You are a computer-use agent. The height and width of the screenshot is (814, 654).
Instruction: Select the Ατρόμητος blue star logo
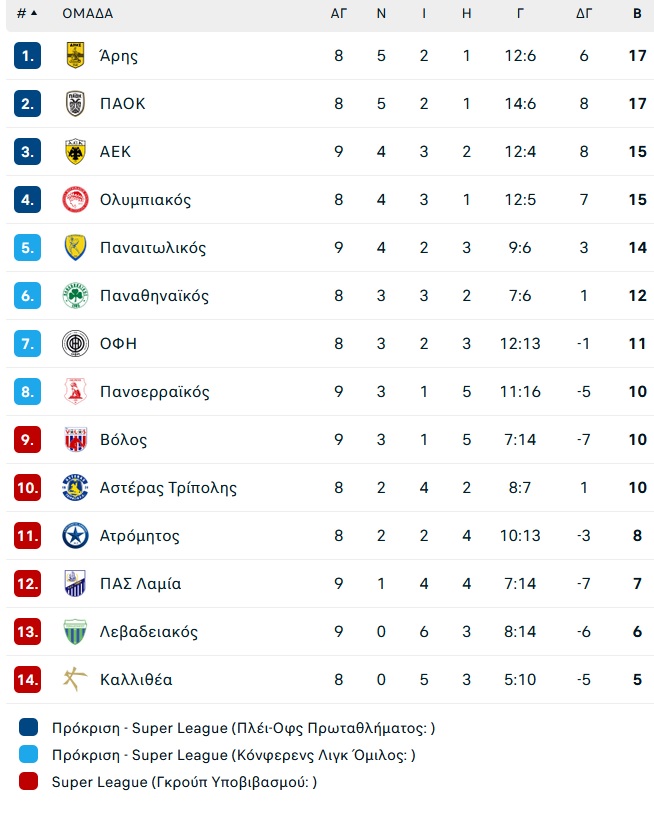tap(75, 536)
